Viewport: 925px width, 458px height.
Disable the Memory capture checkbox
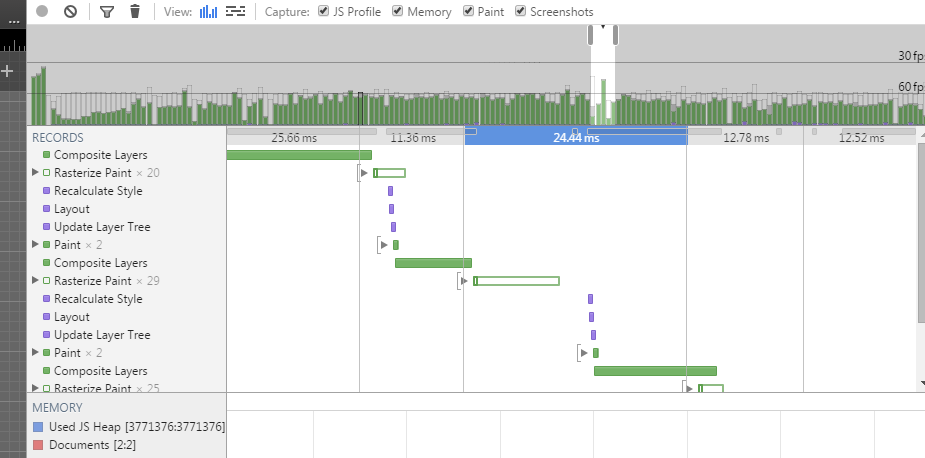(398, 11)
